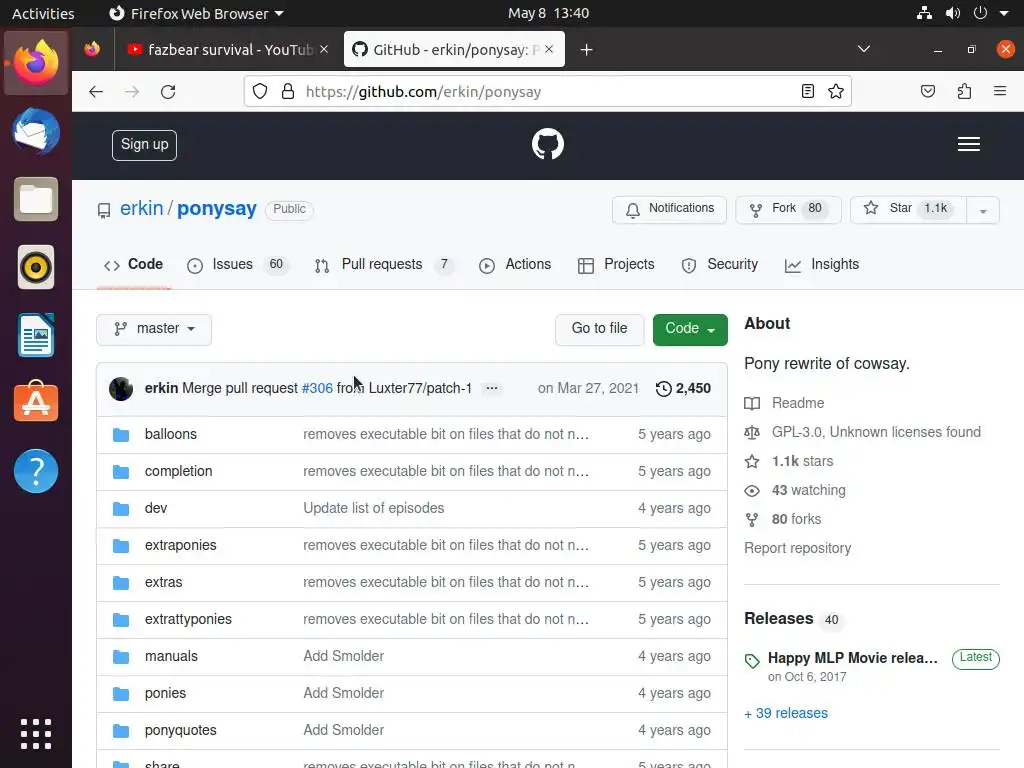Launch Thunderbird Mail from the dock
1024x768 pixels.
(x=36, y=131)
